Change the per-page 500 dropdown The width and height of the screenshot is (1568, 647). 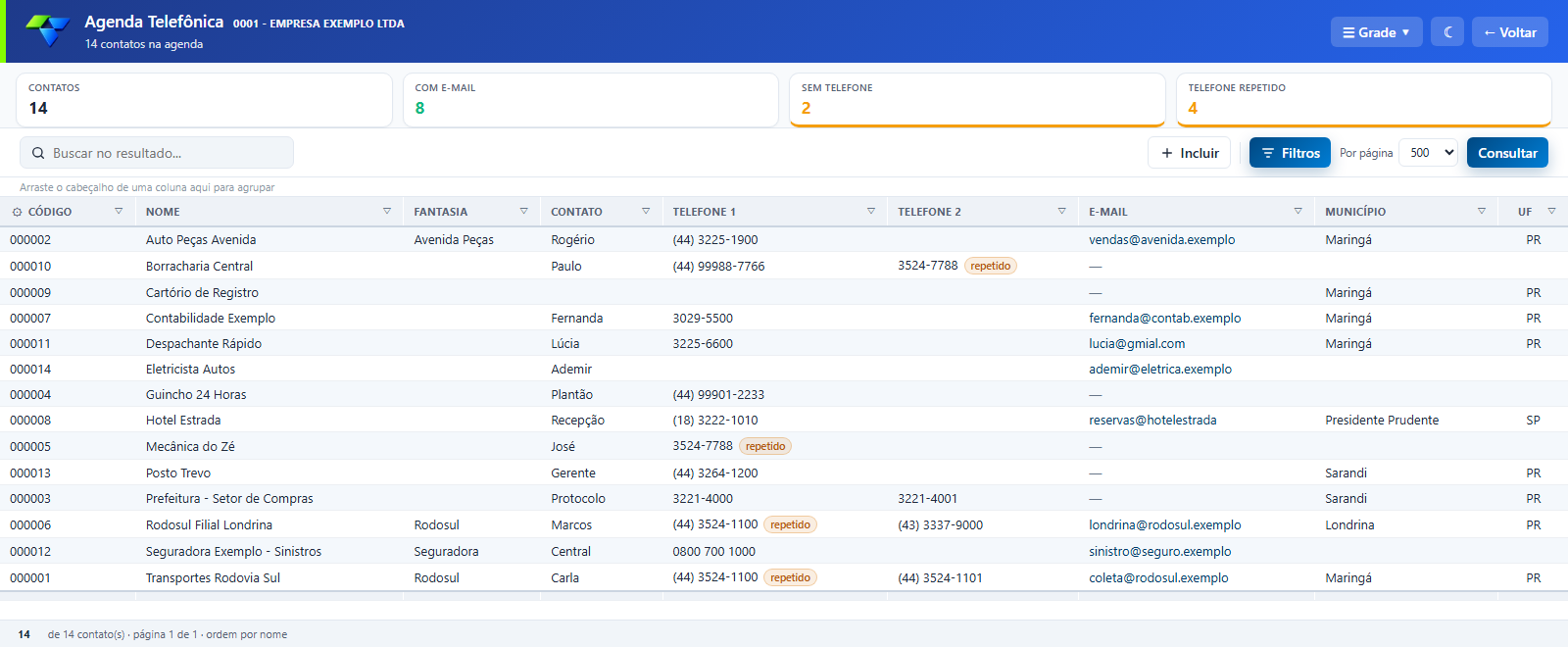tap(1428, 153)
